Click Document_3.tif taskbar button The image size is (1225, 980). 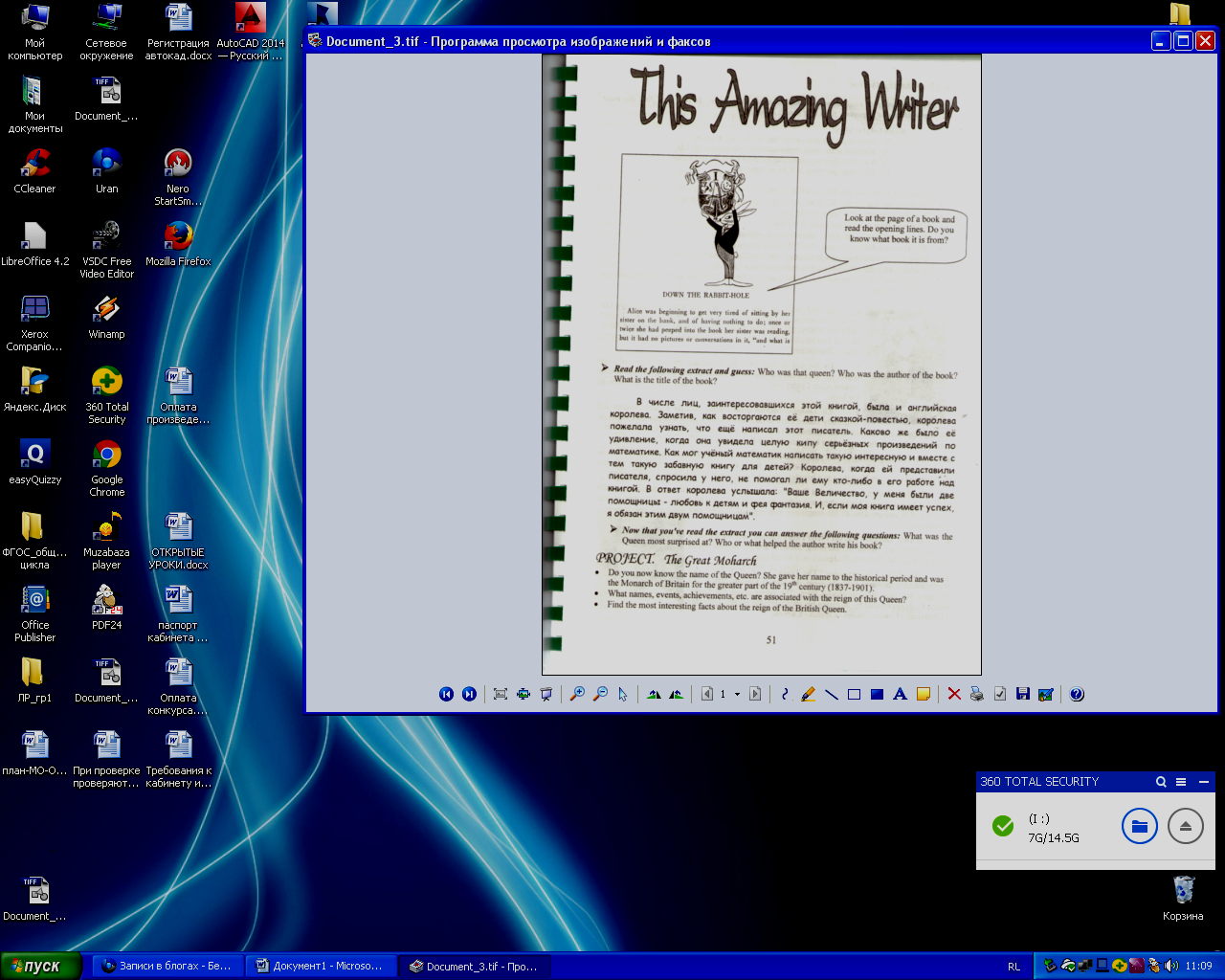point(473,967)
